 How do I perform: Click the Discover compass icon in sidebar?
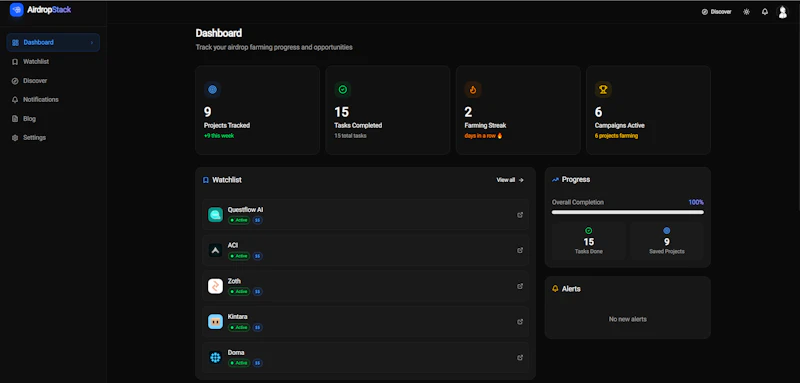(15, 81)
